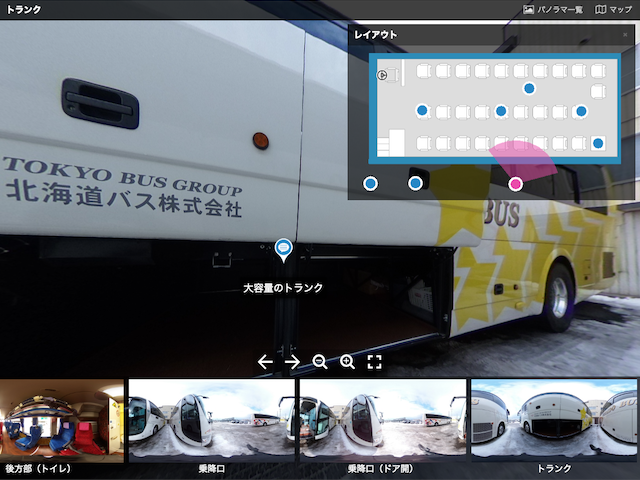Enter fullscreen view mode
This screenshot has width=640, height=480.
pyautogui.click(x=374, y=362)
